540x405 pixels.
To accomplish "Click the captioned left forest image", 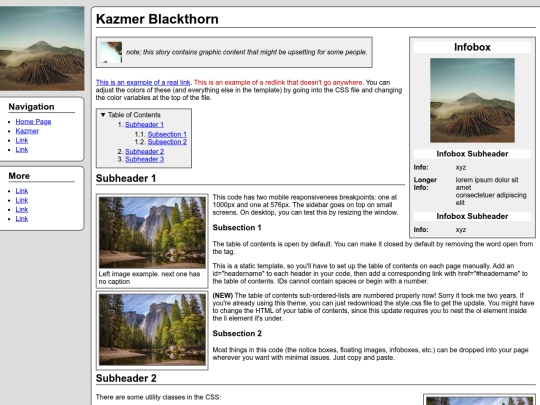I will (x=152, y=232).
